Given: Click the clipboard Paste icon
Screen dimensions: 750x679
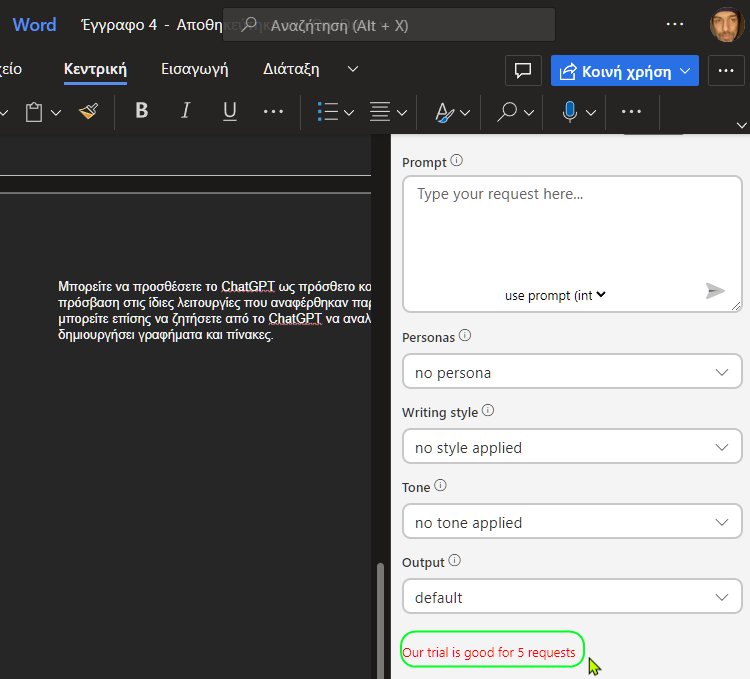Looking at the screenshot, I should pos(34,112).
